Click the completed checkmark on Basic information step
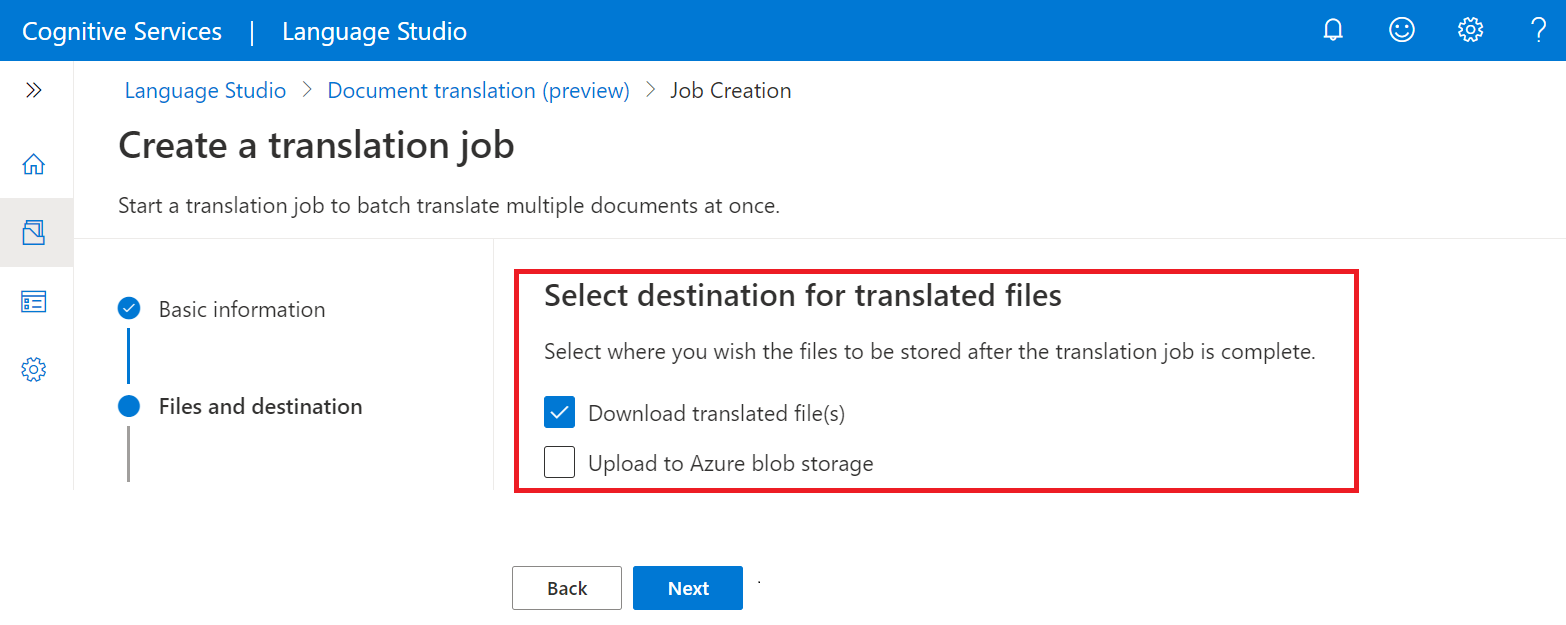 (129, 309)
